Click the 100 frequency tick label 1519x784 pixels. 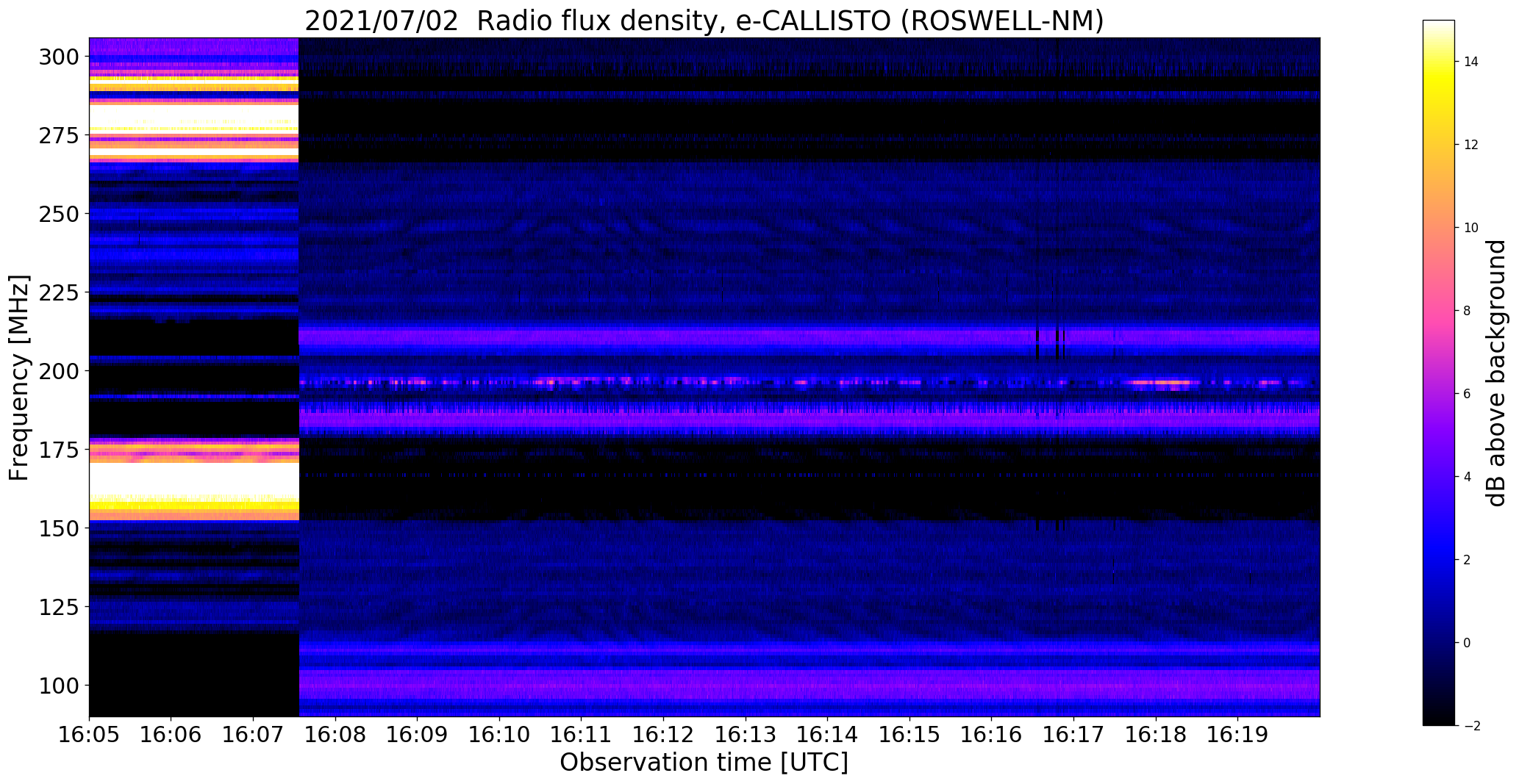(x=60, y=686)
